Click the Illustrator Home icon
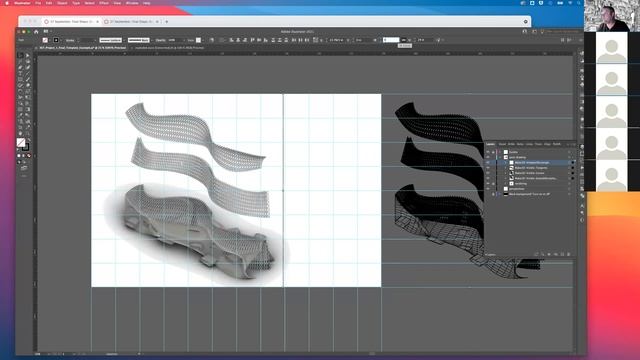Screen dimensions: 640x360 point(36,31)
